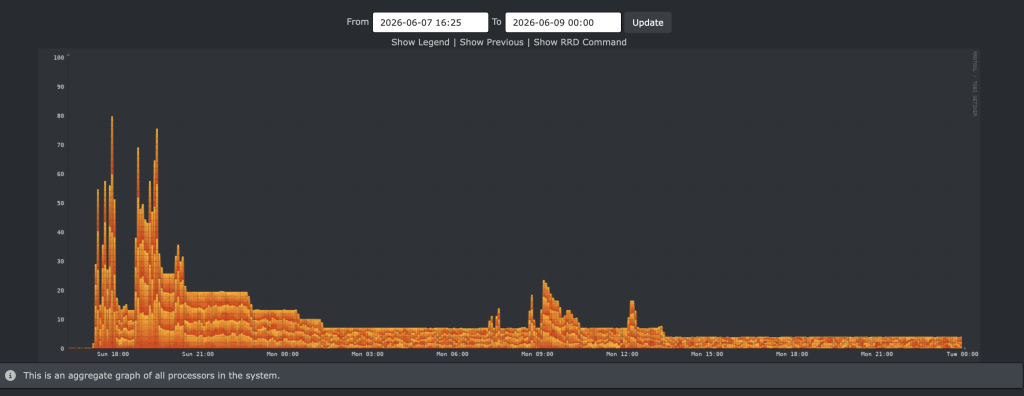Image resolution: width=1024 pixels, height=396 pixels.
Task: Open the Show Previous link
Action: tap(491, 42)
